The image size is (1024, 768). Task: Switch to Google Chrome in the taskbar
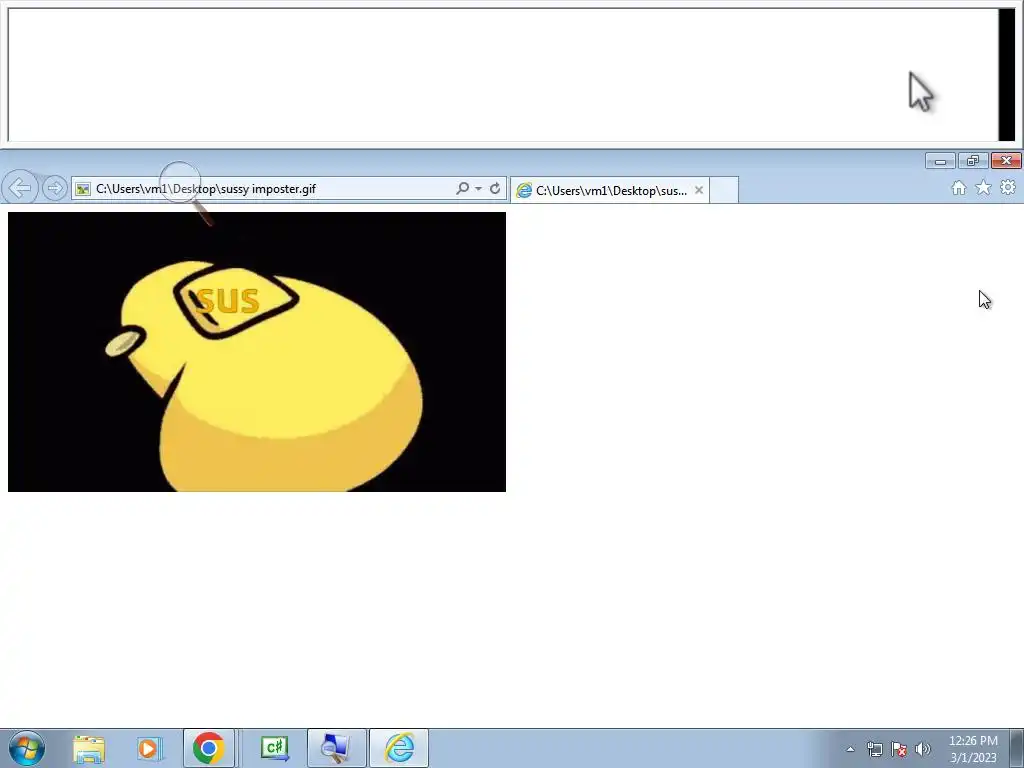click(x=208, y=748)
